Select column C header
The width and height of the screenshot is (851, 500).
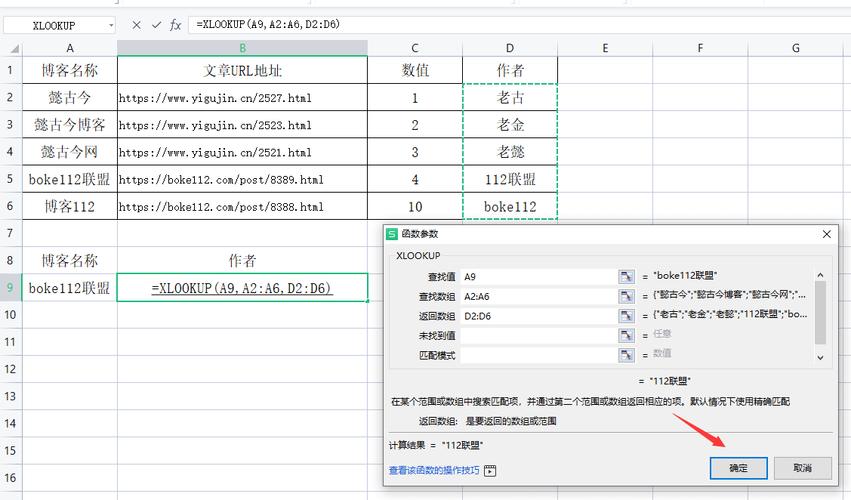pyautogui.click(x=415, y=48)
